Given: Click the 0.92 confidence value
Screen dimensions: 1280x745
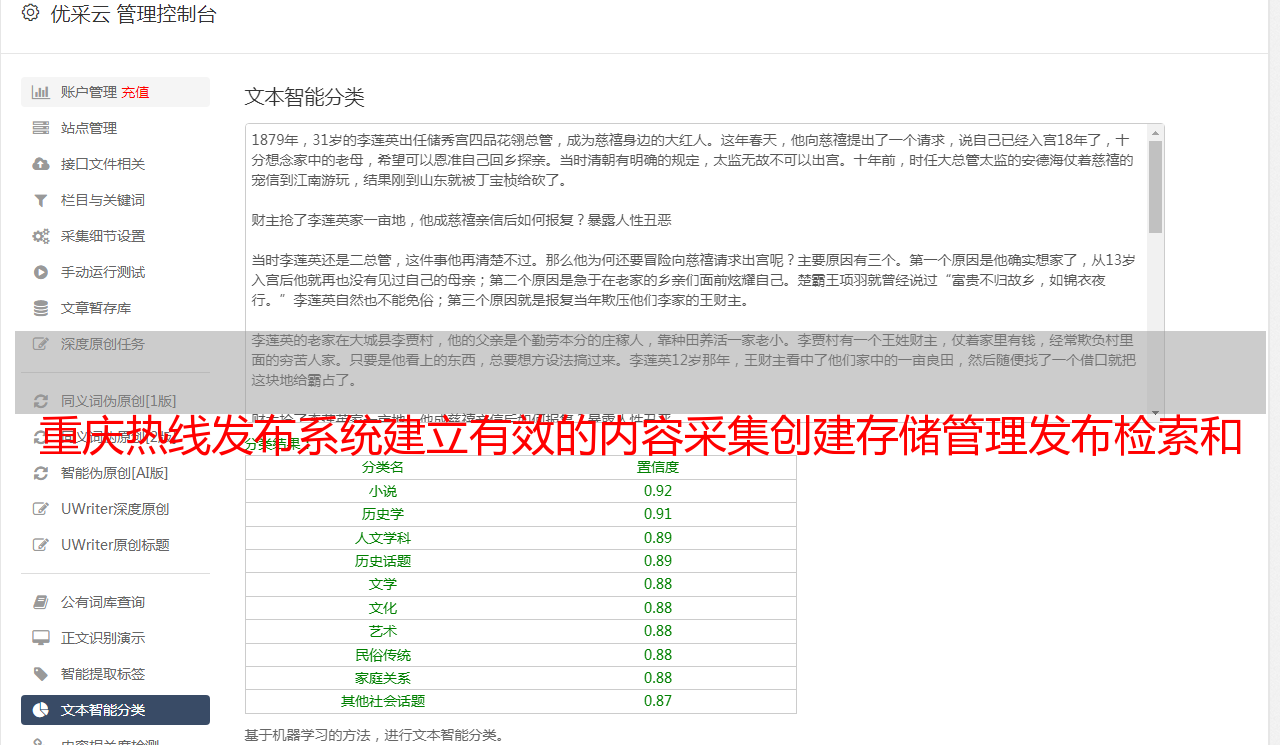Looking at the screenshot, I should pyautogui.click(x=658, y=491).
